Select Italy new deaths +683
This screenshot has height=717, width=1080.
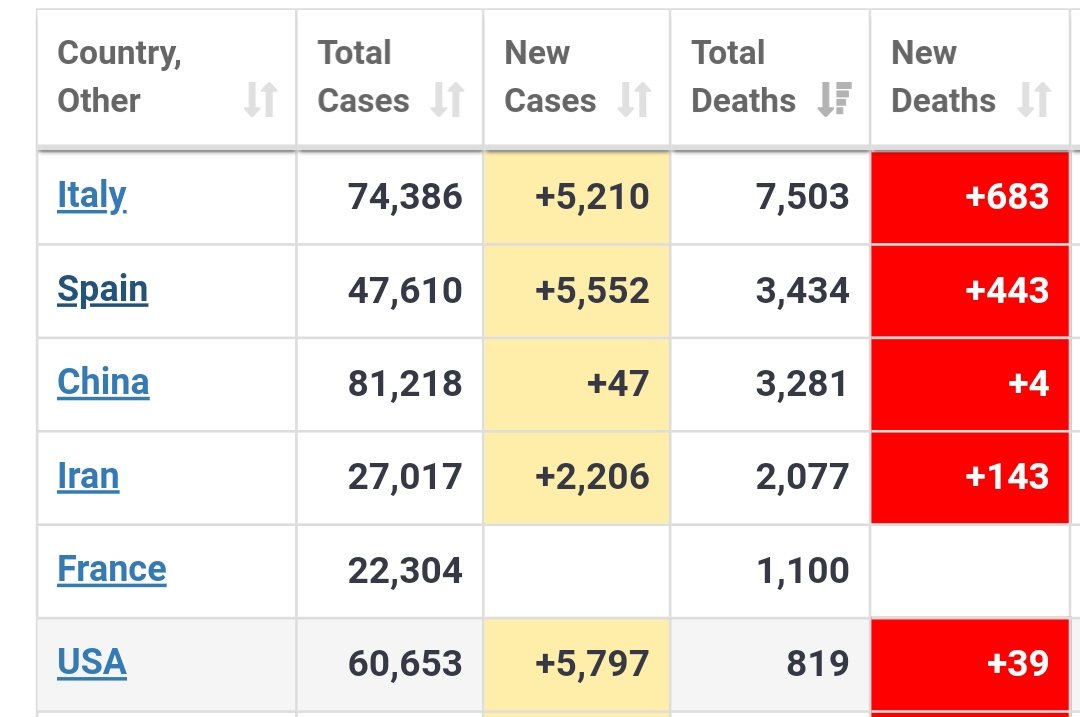click(x=1007, y=197)
